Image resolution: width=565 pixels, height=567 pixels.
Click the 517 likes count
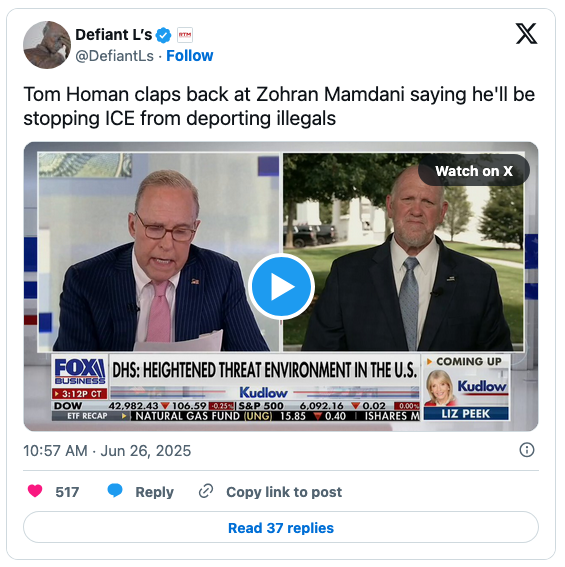(x=67, y=492)
